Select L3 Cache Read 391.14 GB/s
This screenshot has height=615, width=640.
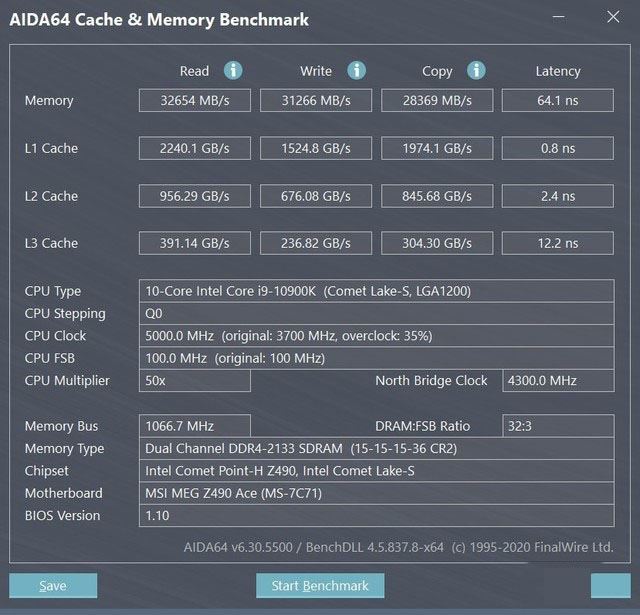[195, 243]
